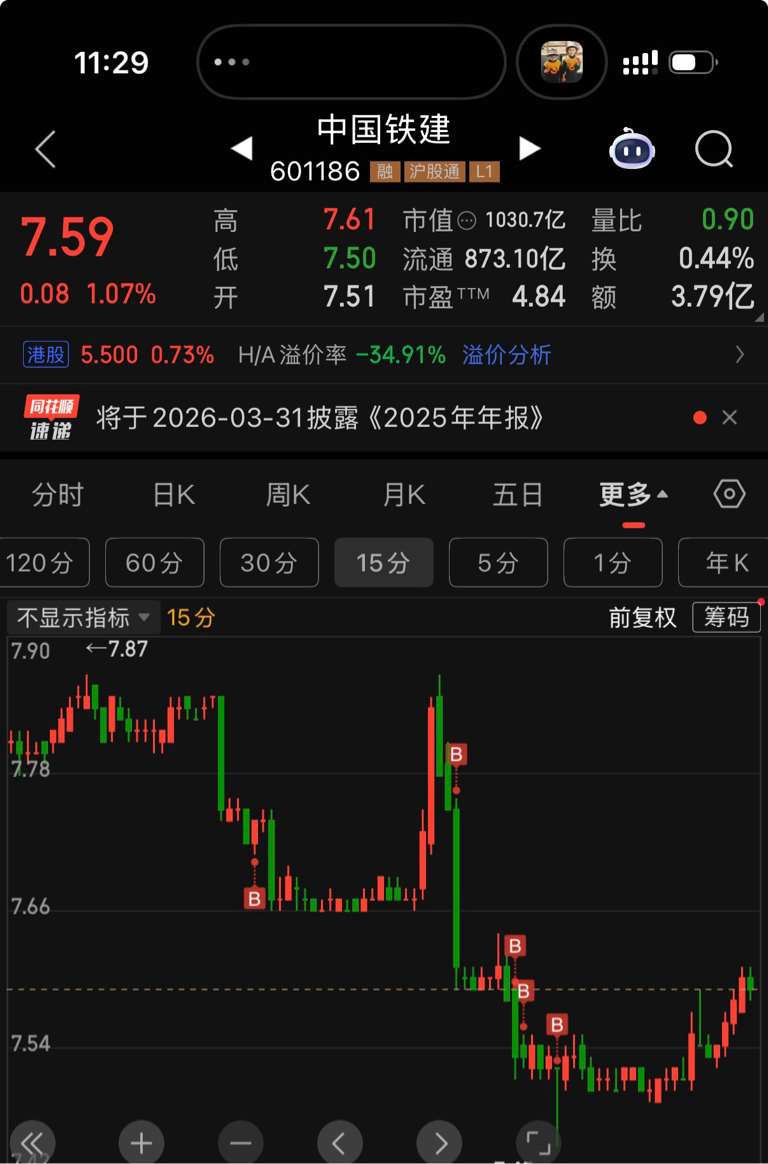The height and width of the screenshot is (1164, 768).
Task: Jump to the earliest candles with double arrow
Action: 33,1143
